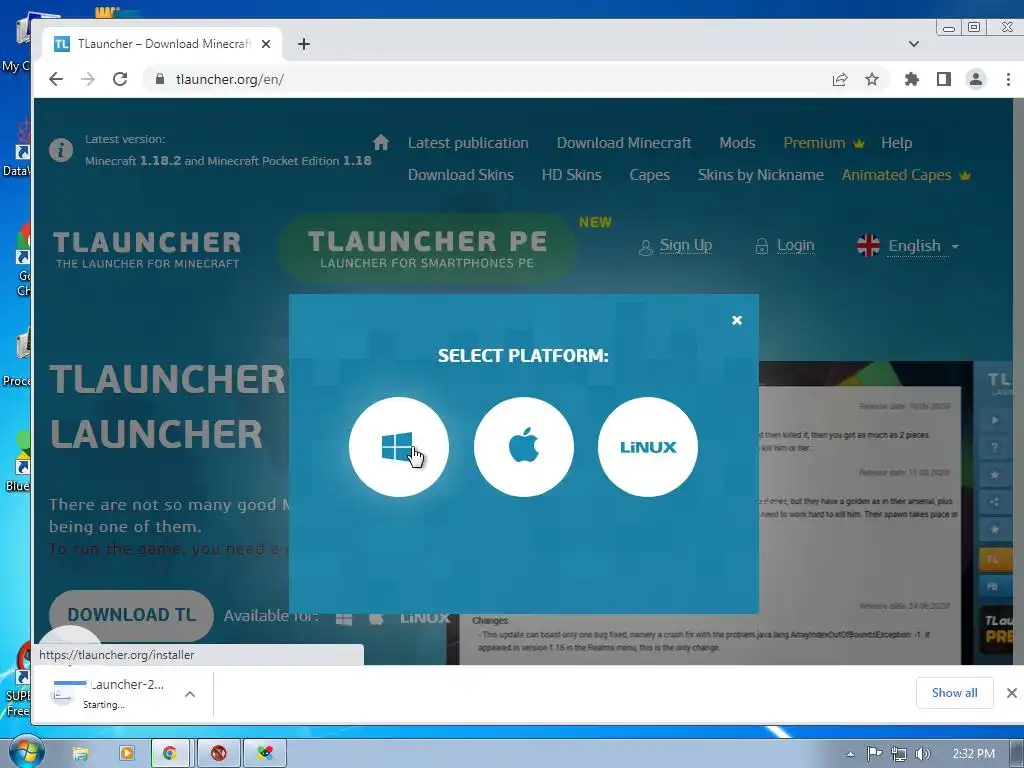Bookmark this page with the star

[x=872, y=79]
